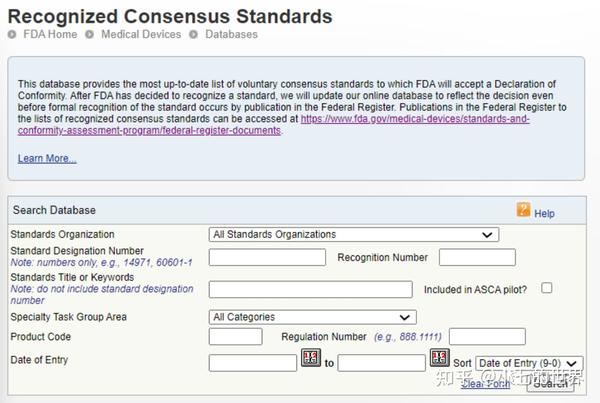Select the Product Code text box

click(235, 337)
